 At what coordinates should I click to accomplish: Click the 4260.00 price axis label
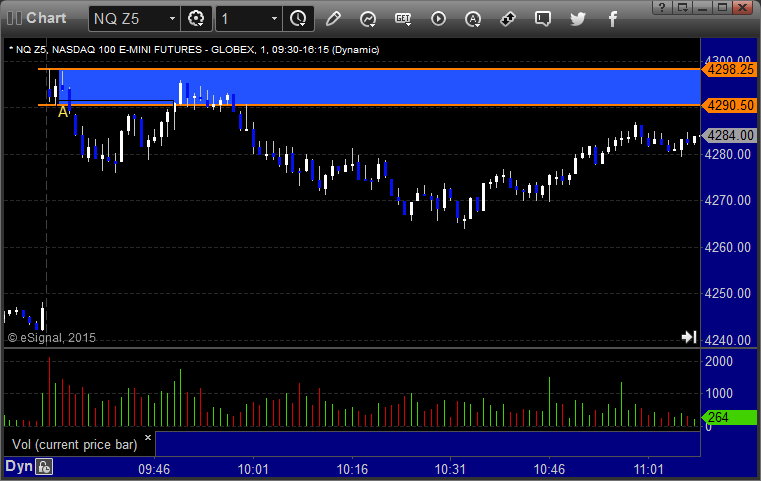(x=728, y=247)
